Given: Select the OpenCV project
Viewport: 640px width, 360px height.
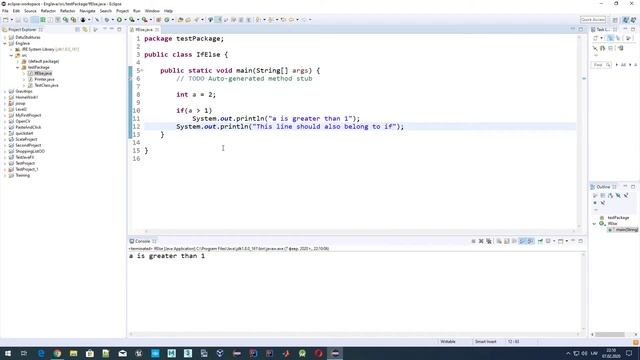Looking at the screenshot, I should [22, 121].
